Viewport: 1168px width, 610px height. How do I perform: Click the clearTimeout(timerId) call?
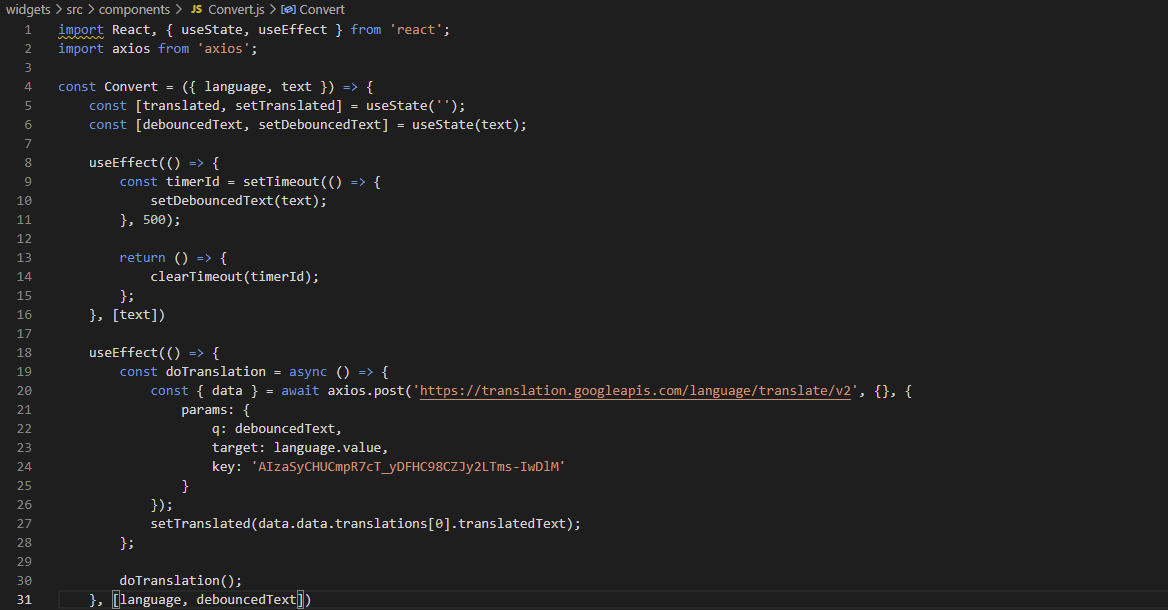[x=234, y=277]
